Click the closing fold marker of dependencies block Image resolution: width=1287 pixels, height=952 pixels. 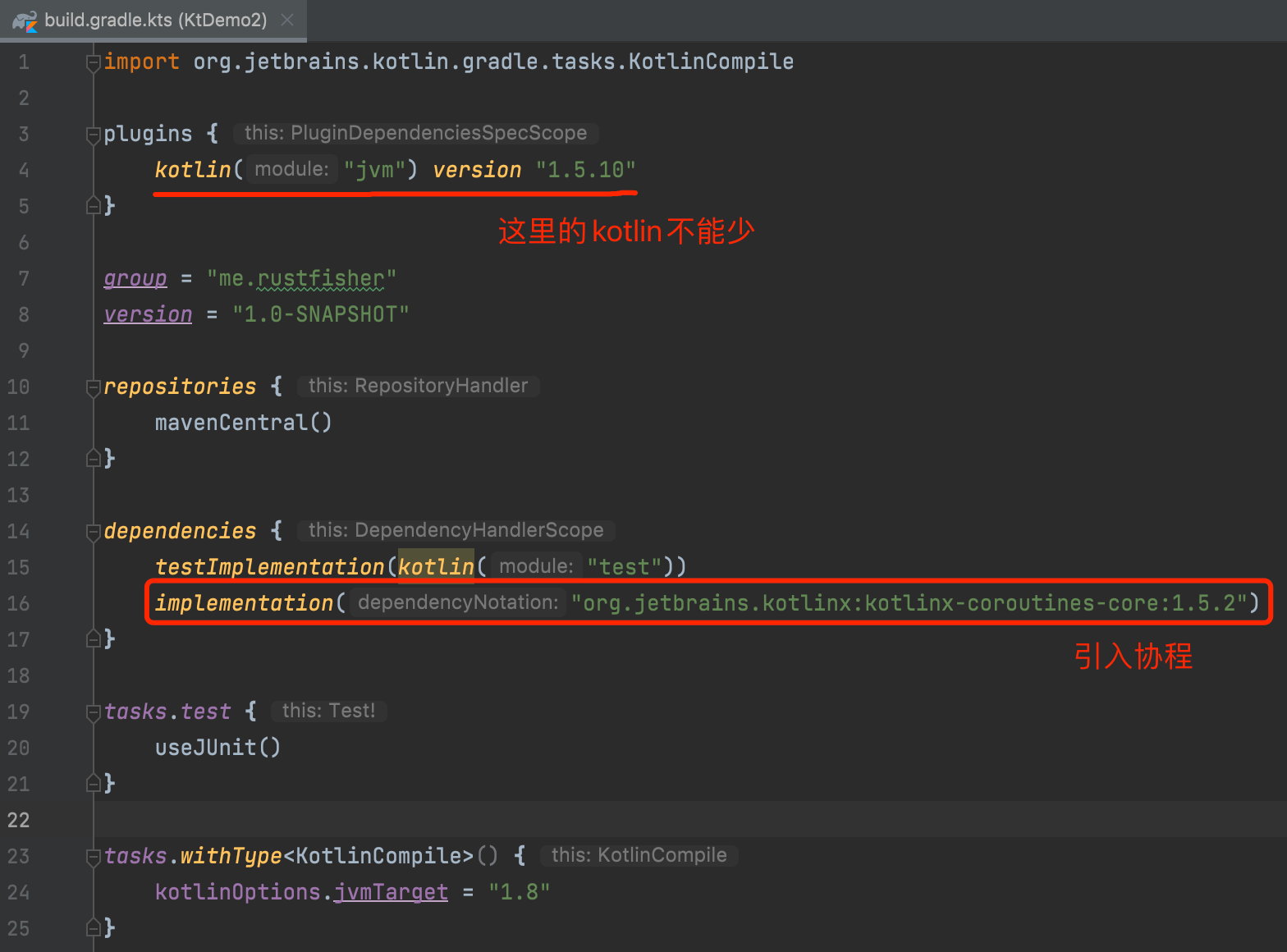coord(94,639)
